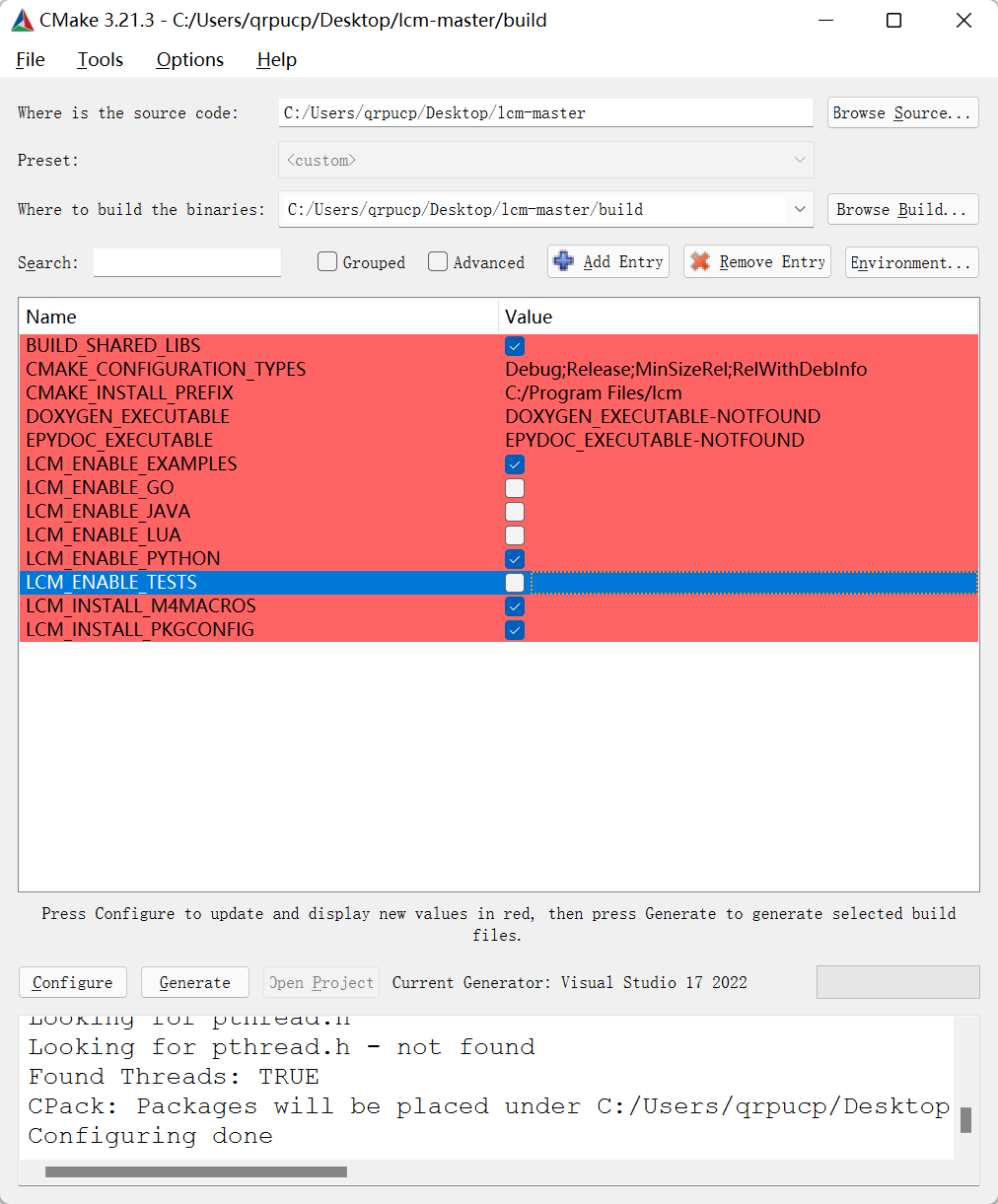Click the vertical scrollbar thumb of output log
The width and height of the screenshot is (998, 1204).
click(x=966, y=1120)
